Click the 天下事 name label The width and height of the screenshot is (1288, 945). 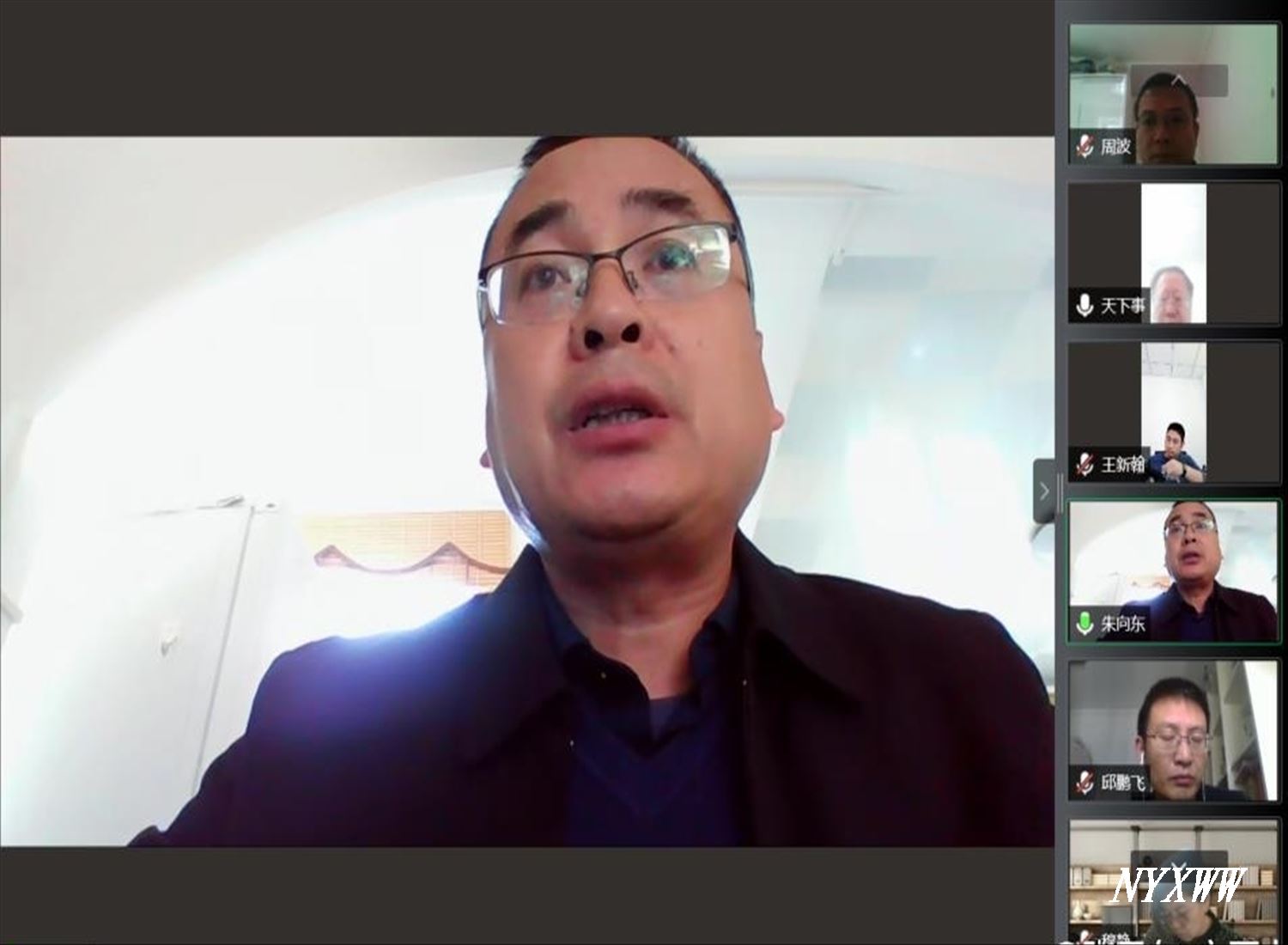click(x=1123, y=305)
